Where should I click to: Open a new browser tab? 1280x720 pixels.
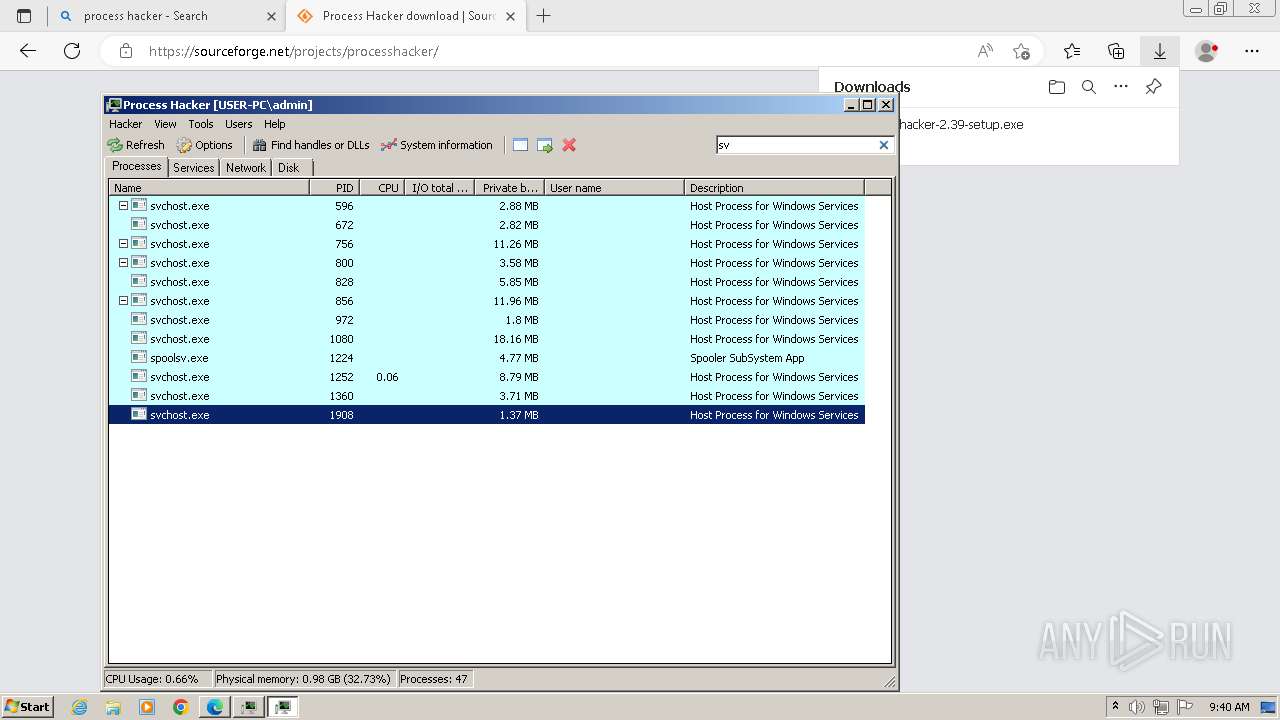pyautogui.click(x=544, y=16)
